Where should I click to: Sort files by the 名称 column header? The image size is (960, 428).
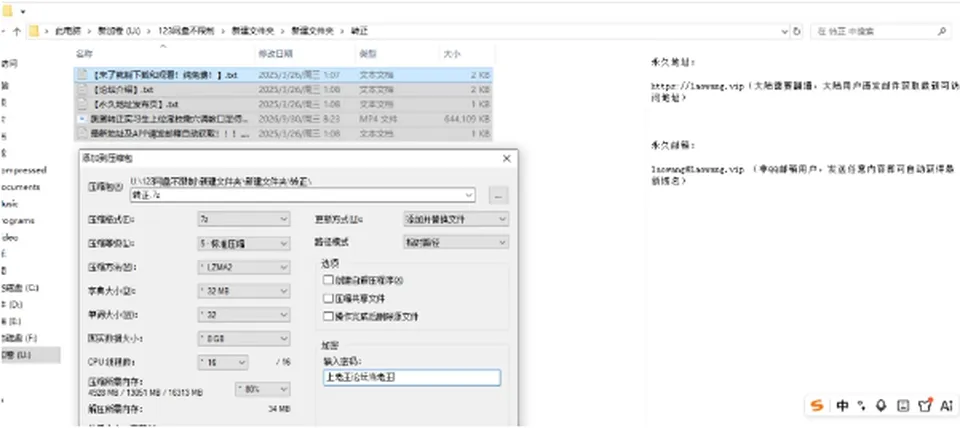tap(84, 54)
